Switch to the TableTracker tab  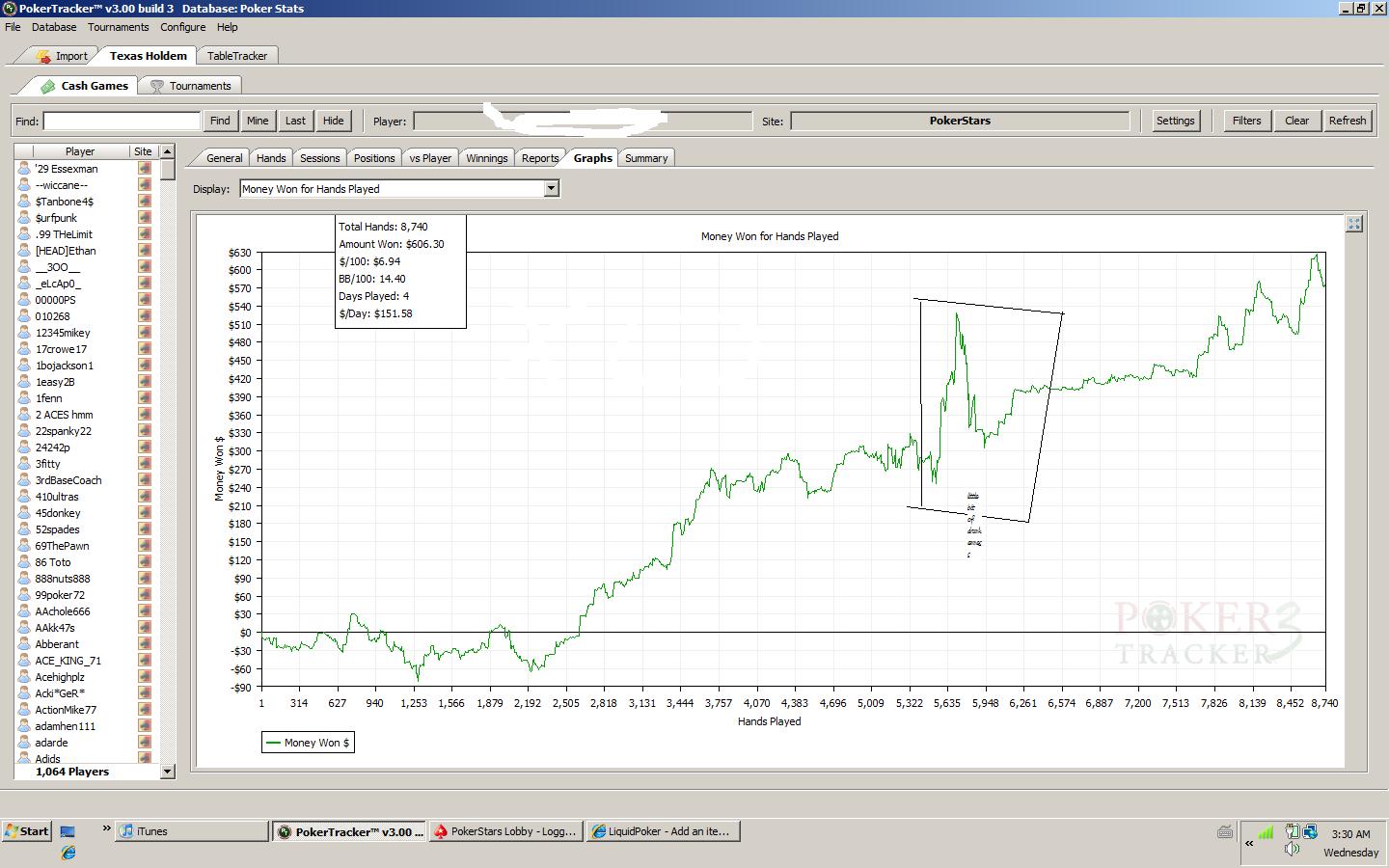(237, 56)
